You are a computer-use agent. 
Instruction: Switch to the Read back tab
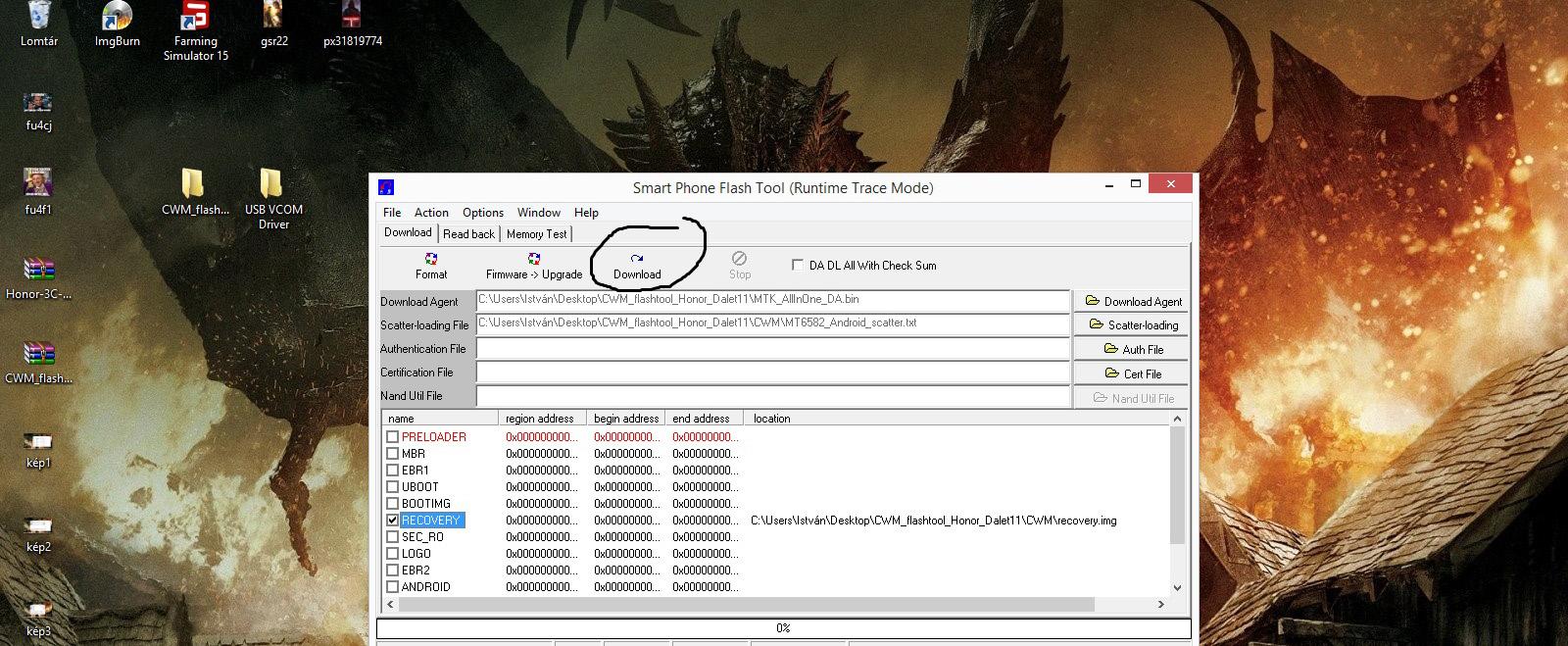coord(468,234)
